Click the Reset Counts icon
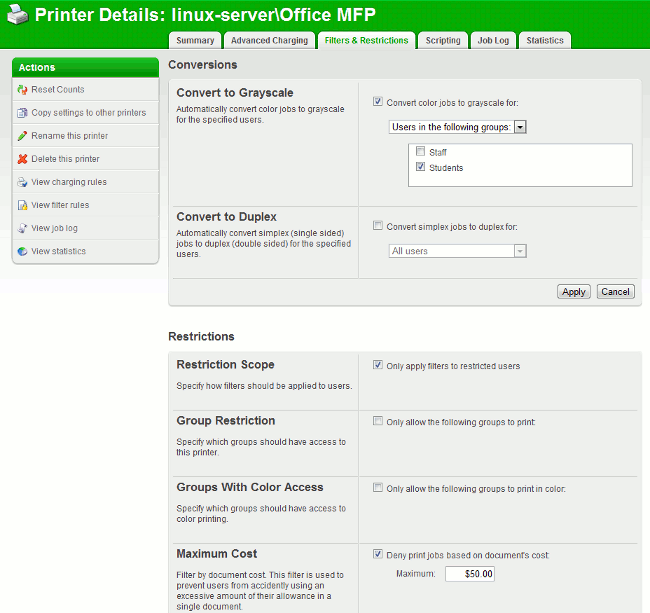The image size is (650, 613). click(x=22, y=90)
